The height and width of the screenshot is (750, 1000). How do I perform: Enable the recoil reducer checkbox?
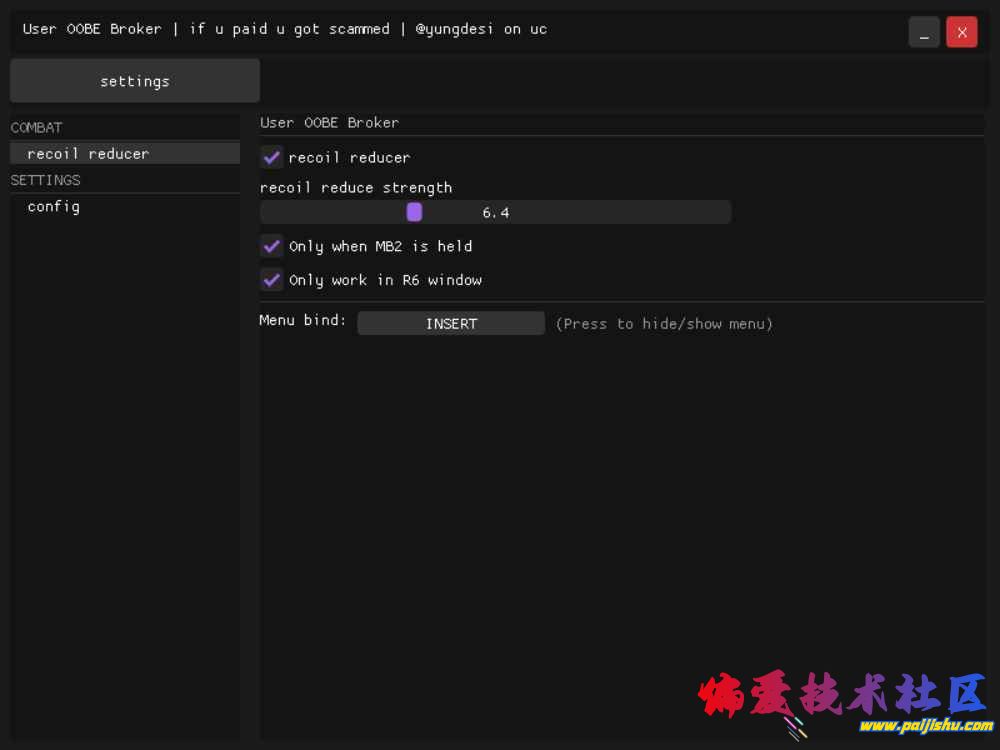[271, 157]
